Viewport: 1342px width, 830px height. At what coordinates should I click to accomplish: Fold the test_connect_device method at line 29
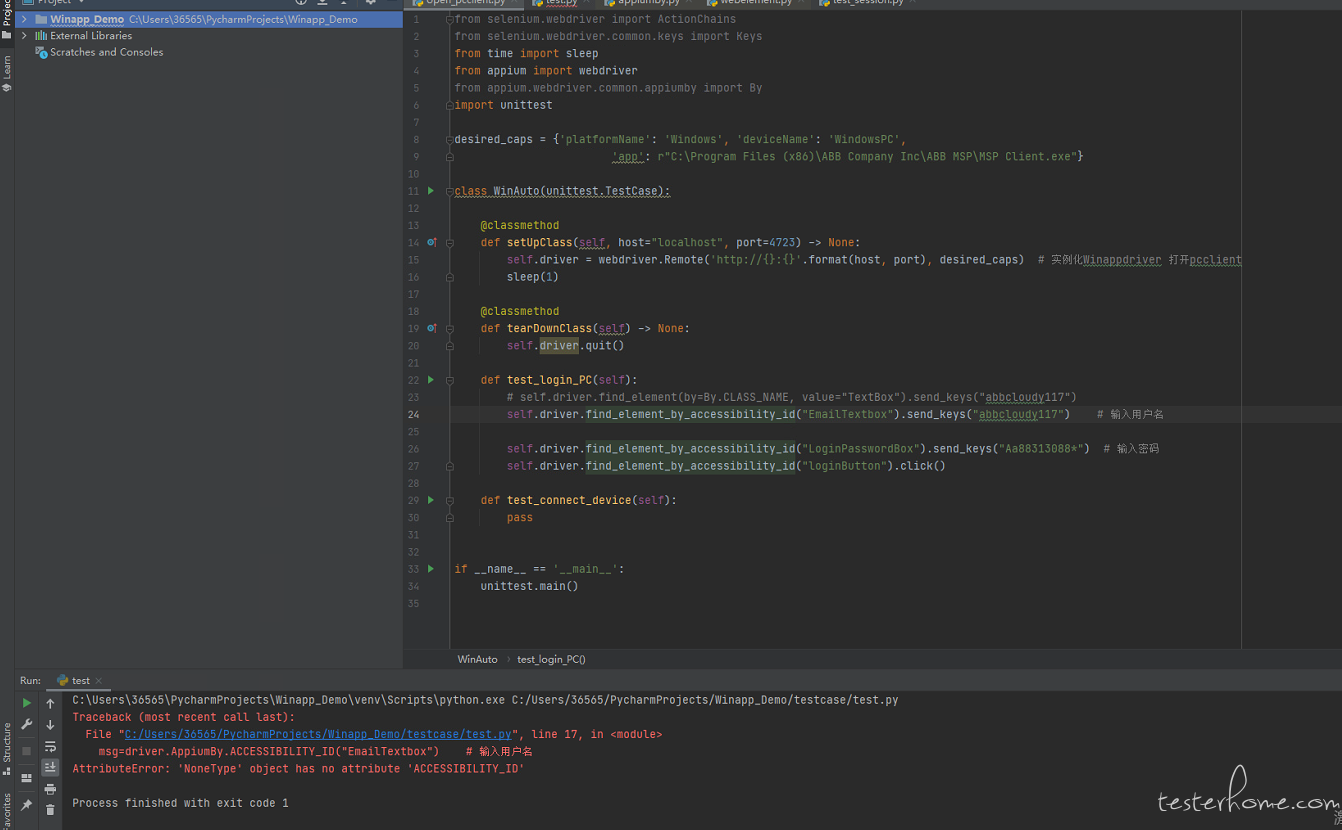pos(450,499)
